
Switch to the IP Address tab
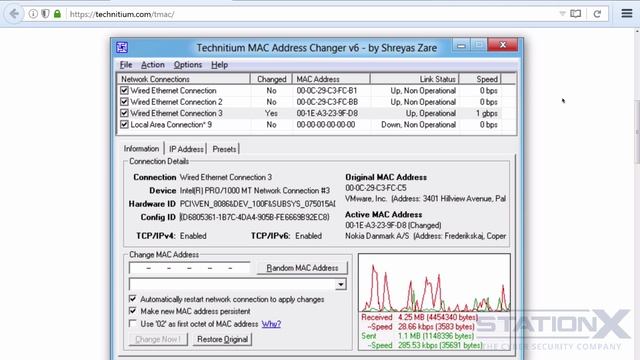coord(186,149)
